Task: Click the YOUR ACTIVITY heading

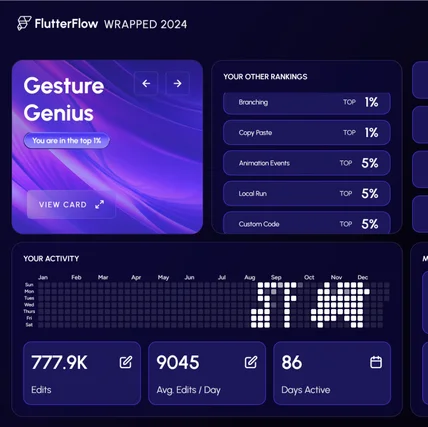Action: click(x=51, y=259)
